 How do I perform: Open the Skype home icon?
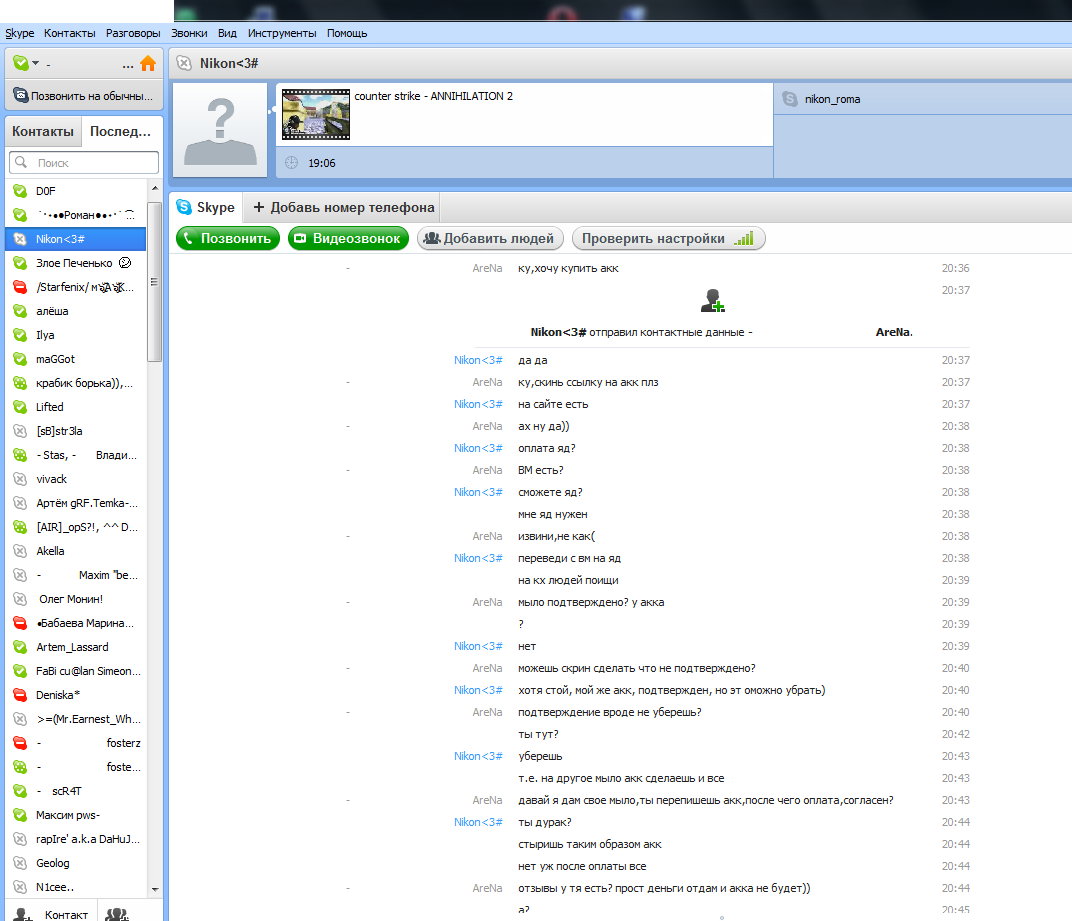tap(148, 64)
